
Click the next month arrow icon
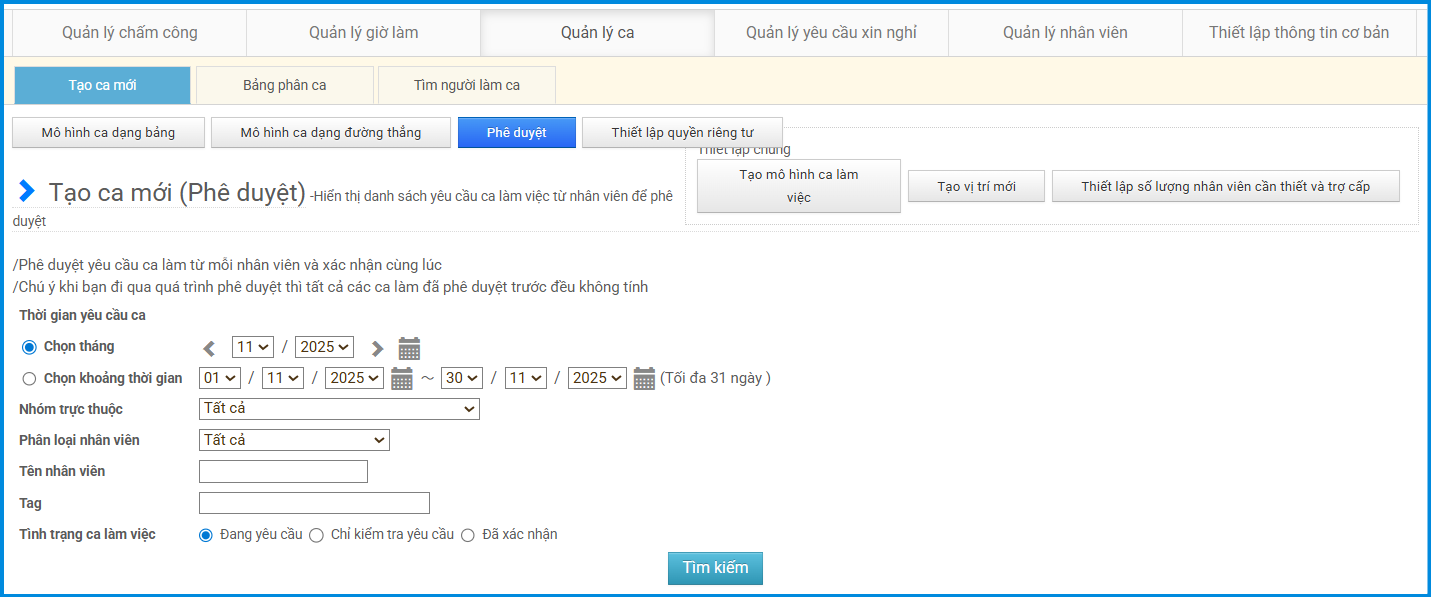click(x=377, y=348)
